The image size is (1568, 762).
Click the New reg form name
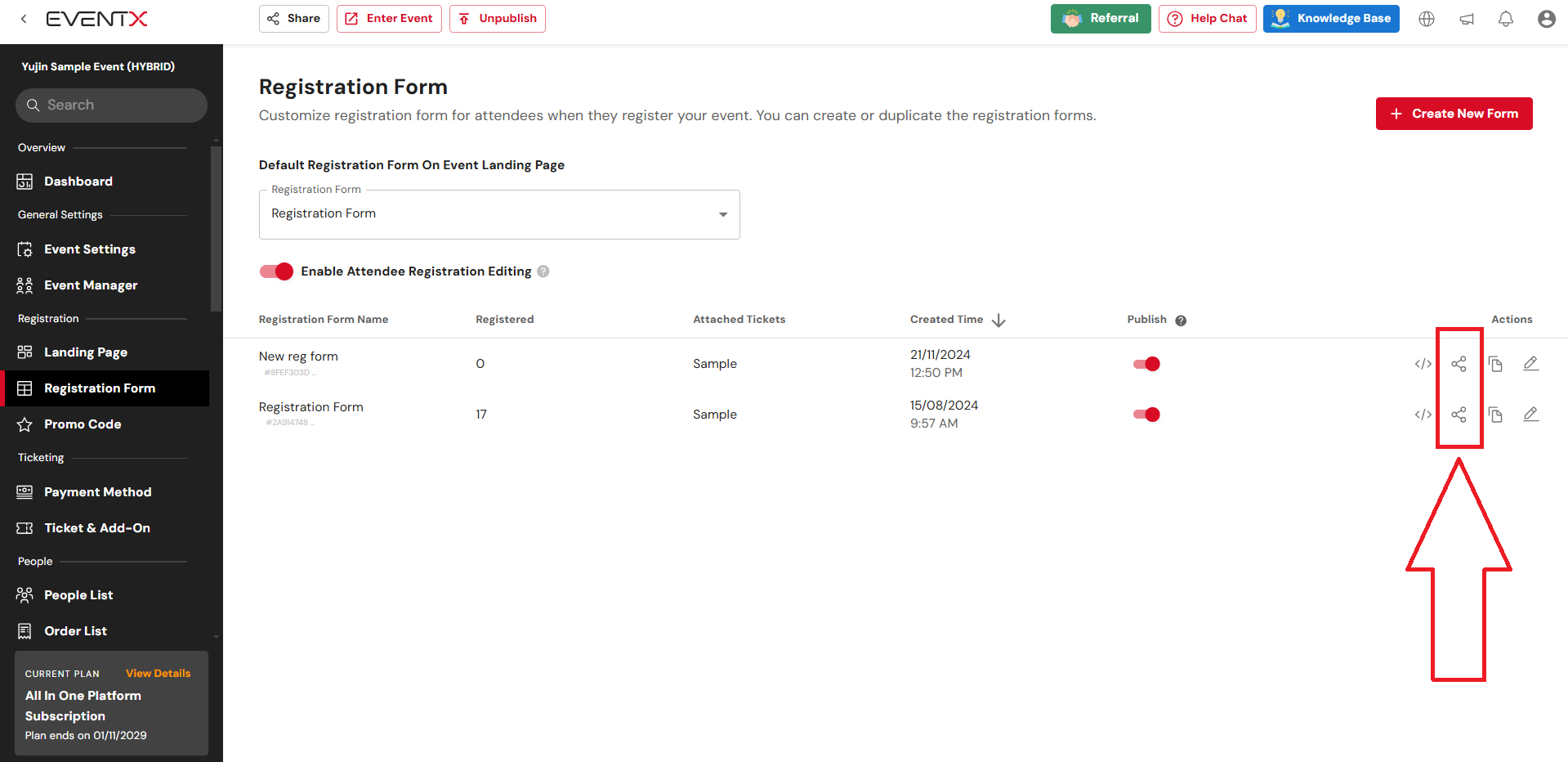(298, 356)
